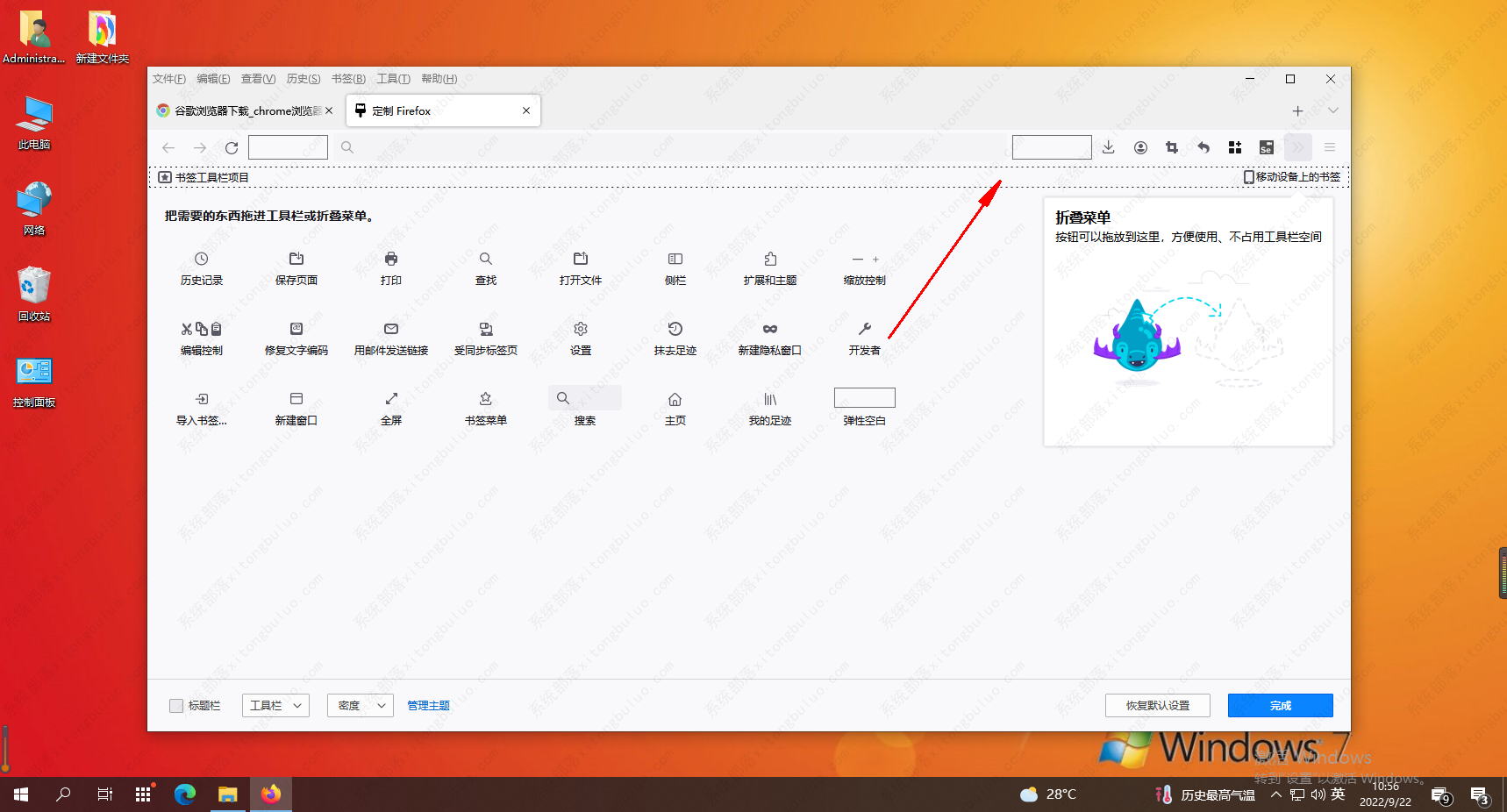
Task: Switch to the Customize Firefox (定制 Firefox) tab
Action: pos(443,110)
